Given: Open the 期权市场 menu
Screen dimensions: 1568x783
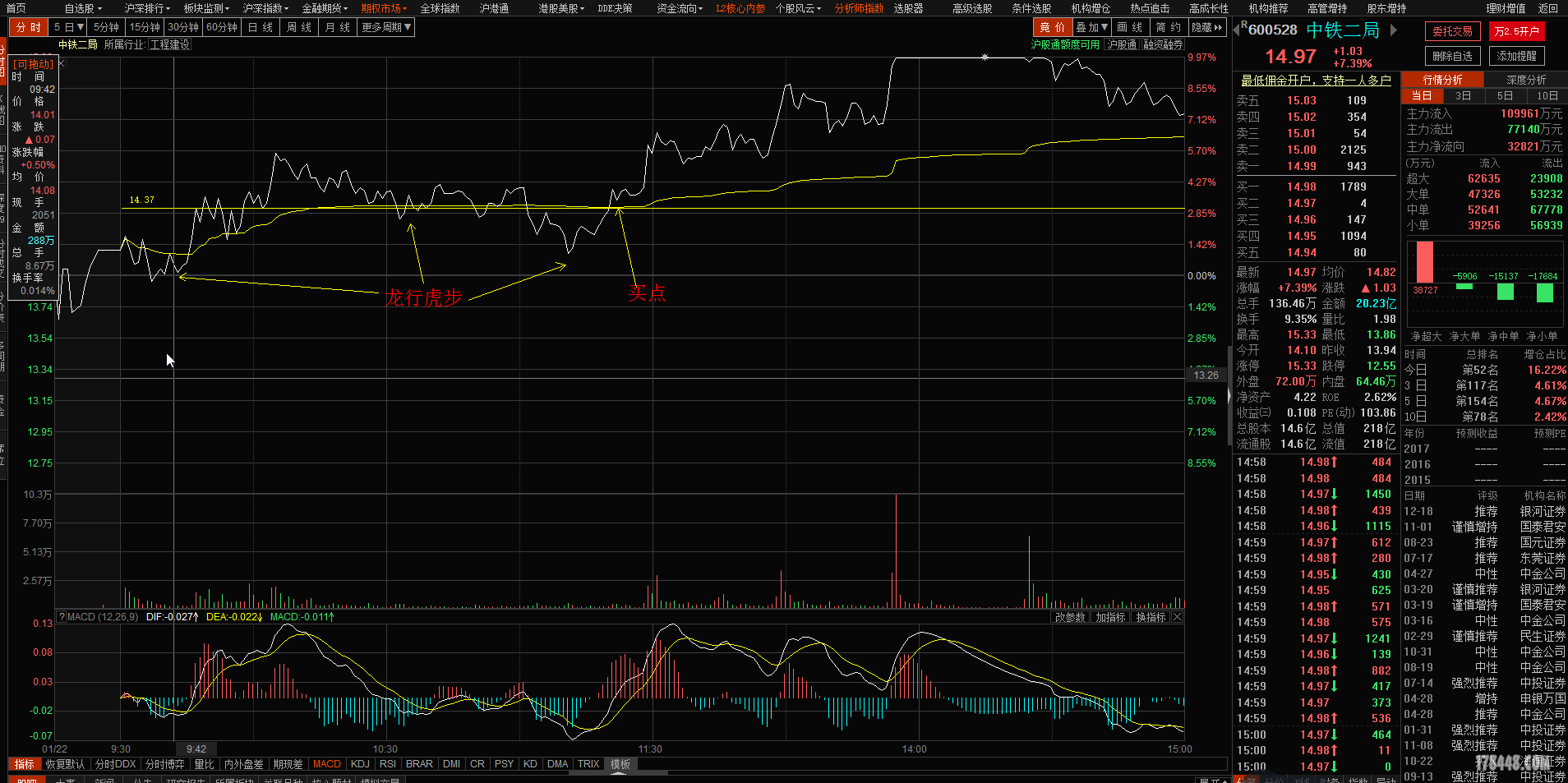Looking at the screenshot, I should click(x=384, y=8).
